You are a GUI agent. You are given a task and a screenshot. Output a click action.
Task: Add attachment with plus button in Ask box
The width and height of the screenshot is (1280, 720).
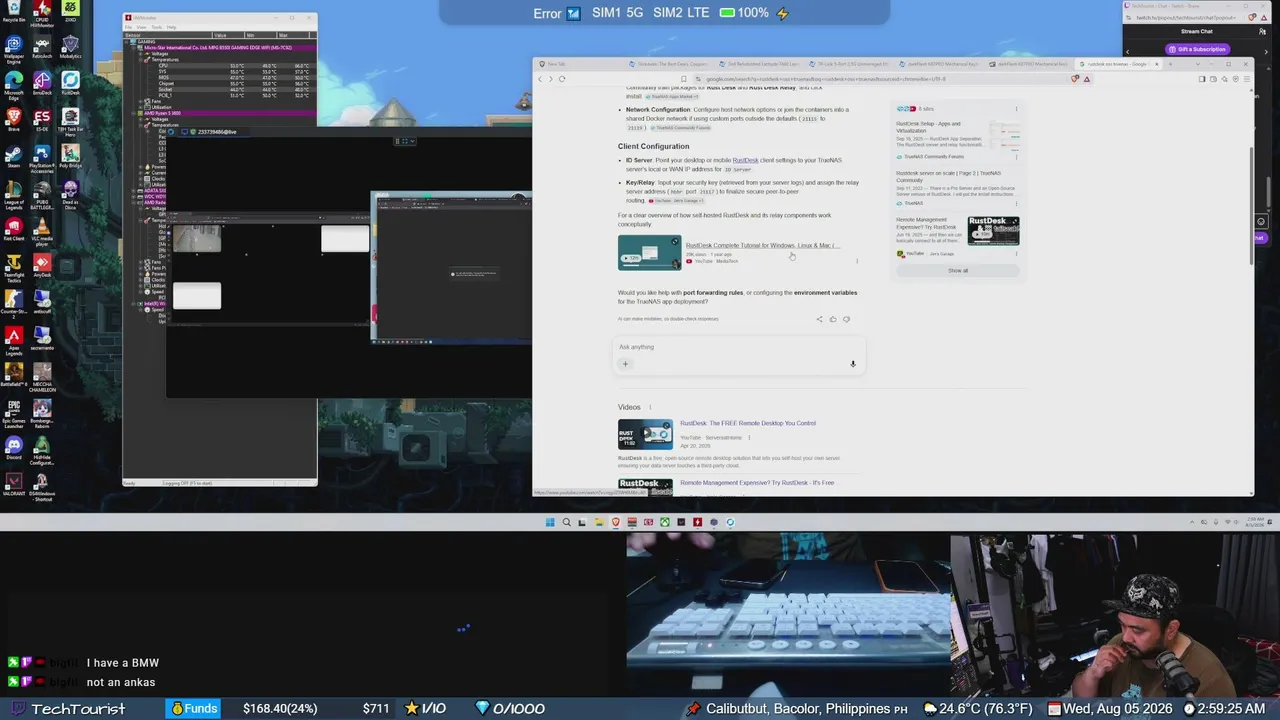click(625, 364)
